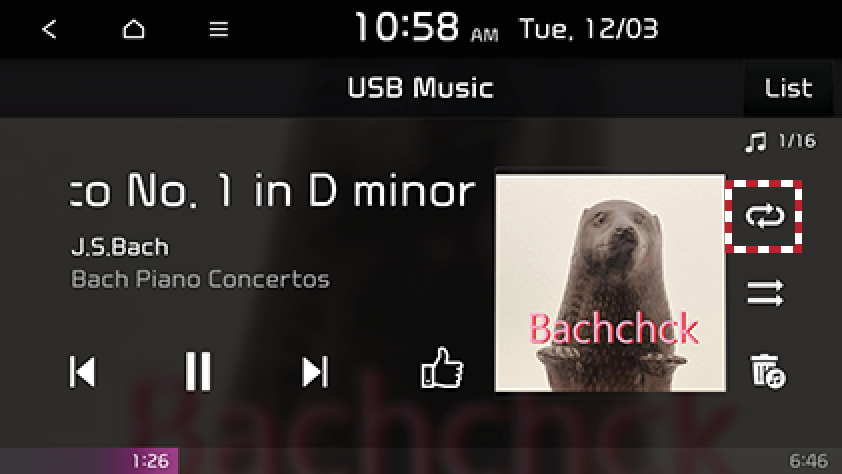Go to the home screen icon
Image resolution: width=842 pixels, height=474 pixels.
[x=133, y=29]
